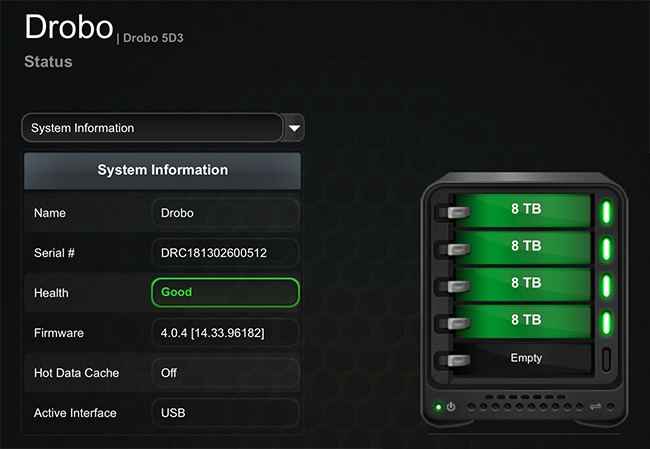Screen dimensions: 650x449
Task: Click the green power status light
Action: pos(439,407)
